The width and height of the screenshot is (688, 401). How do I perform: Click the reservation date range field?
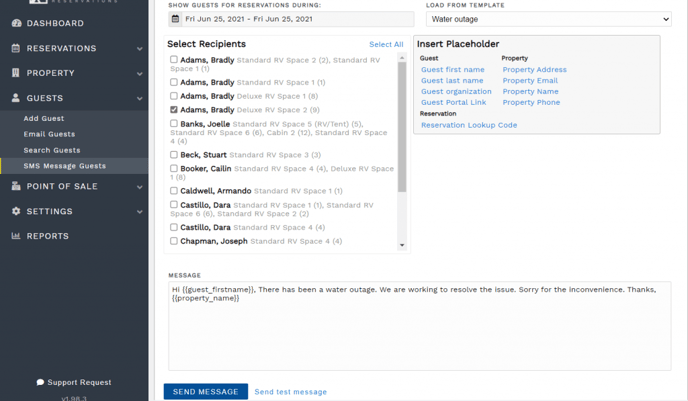tap(291, 19)
